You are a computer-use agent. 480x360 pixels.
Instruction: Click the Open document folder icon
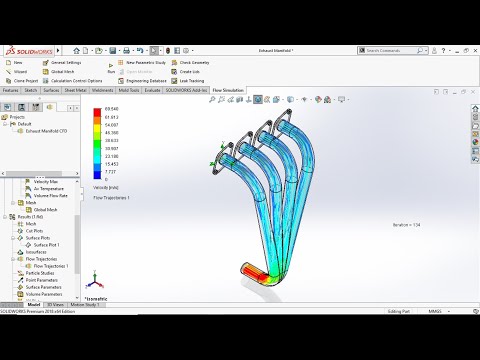pos(98,51)
